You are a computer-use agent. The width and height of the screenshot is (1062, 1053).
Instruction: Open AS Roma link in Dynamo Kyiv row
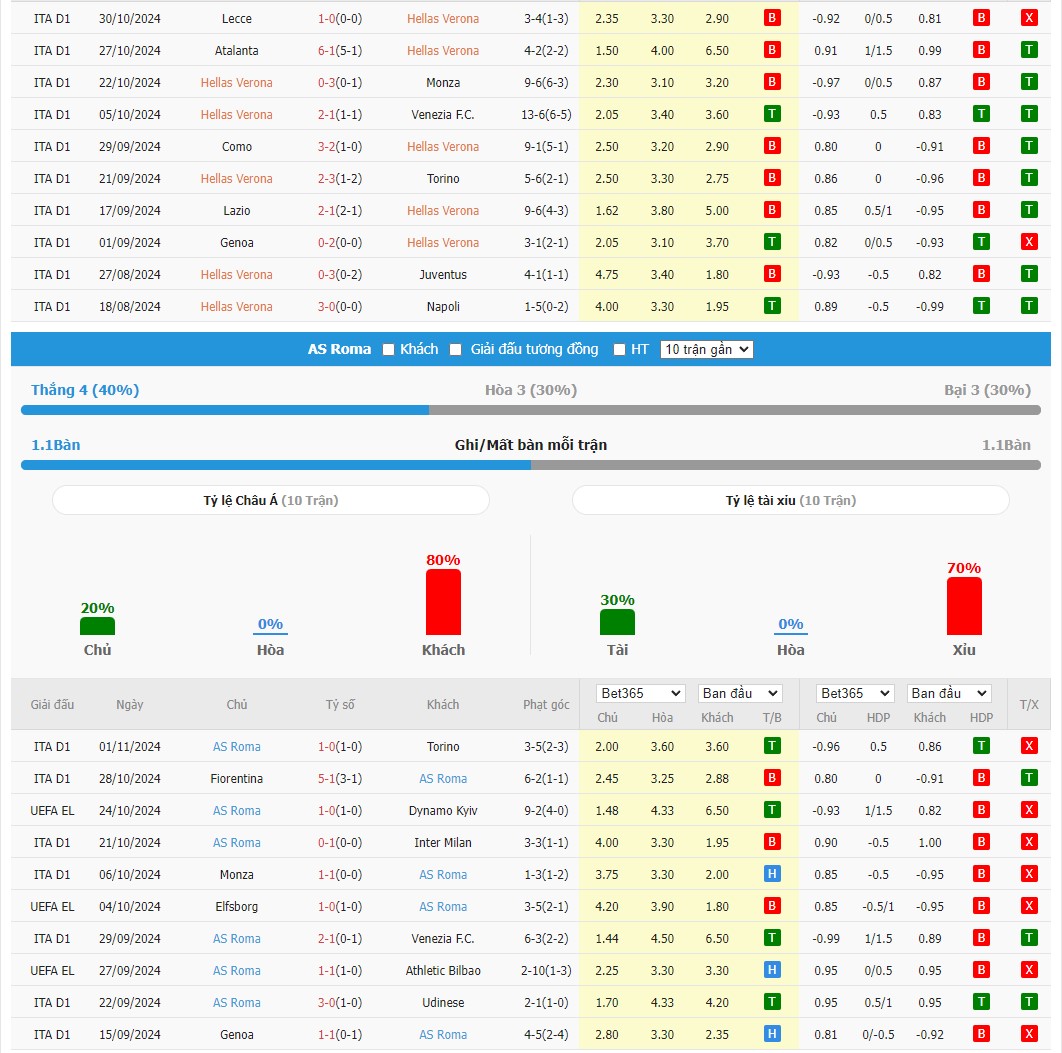(x=236, y=811)
